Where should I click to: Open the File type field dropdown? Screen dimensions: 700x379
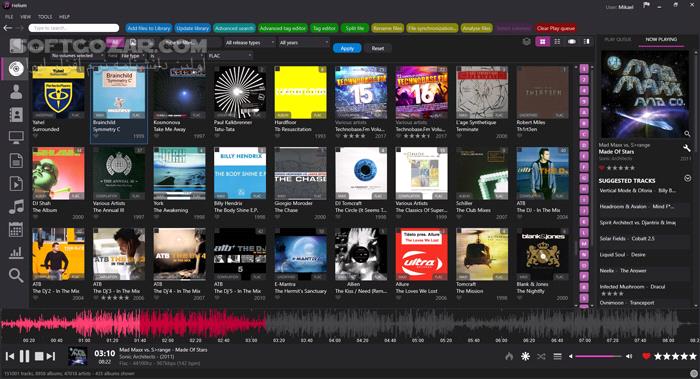tap(132, 56)
